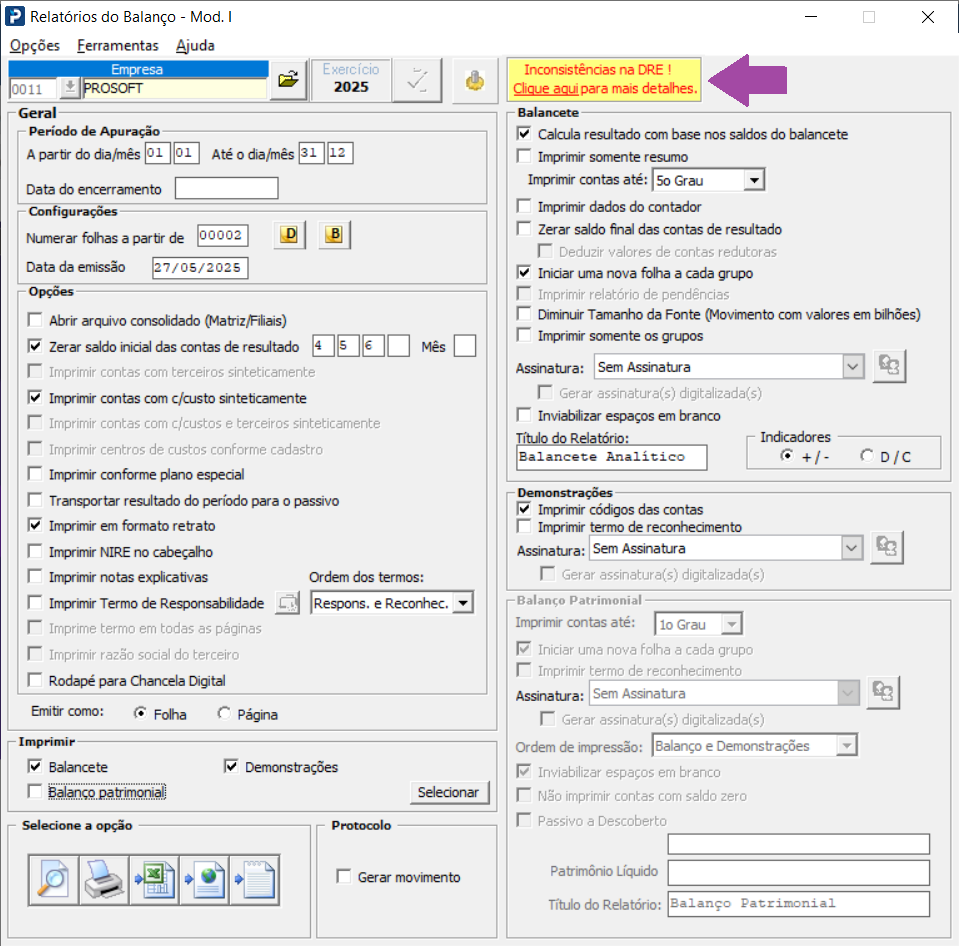The width and height of the screenshot is (959, 946).
Task: Select the Página radio option
Action: point(224,714)
